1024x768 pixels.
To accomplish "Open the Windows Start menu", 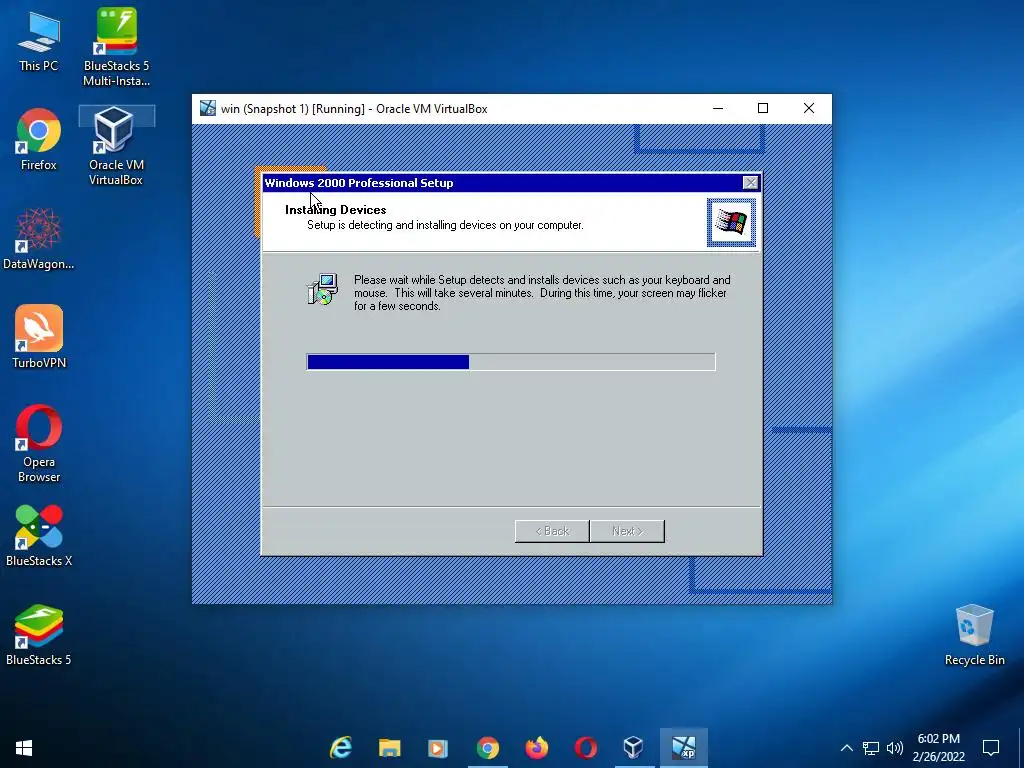I will point(24,748).
